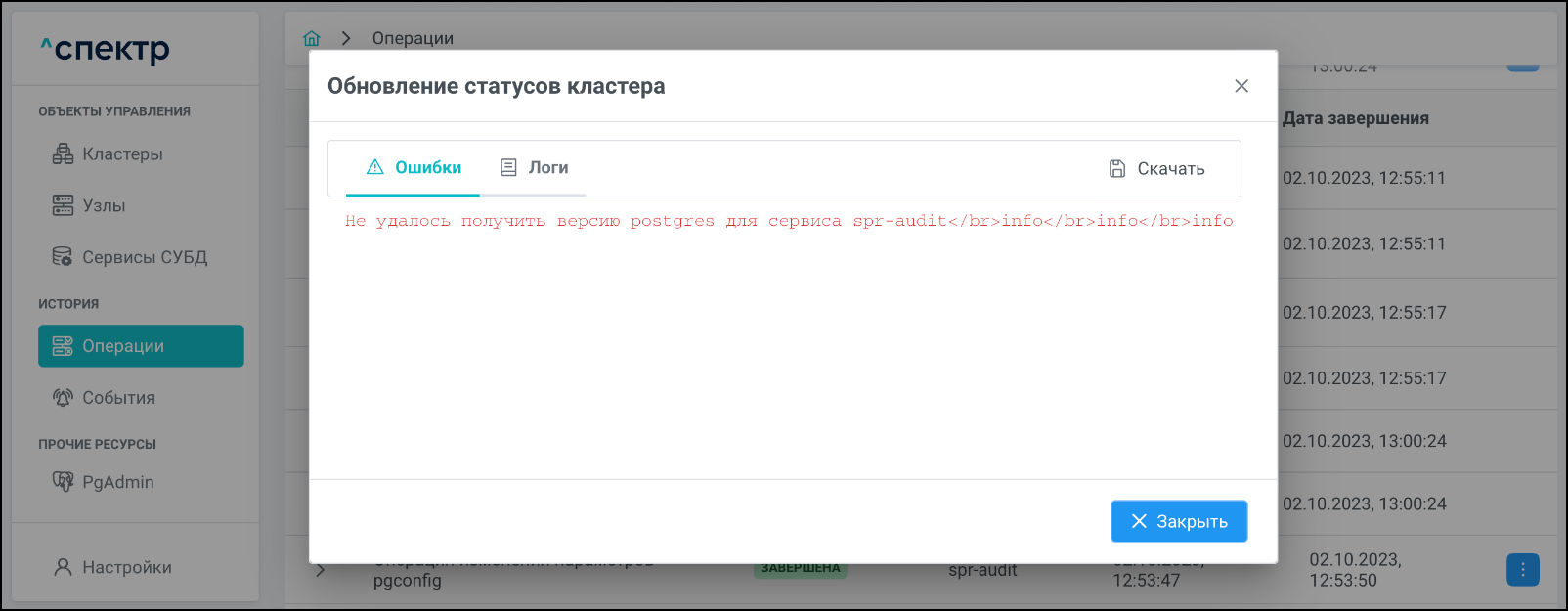The height and width of the screenshot is (612, 1568).
Task: Click the Скачать download button
Action: [1170, 169]
